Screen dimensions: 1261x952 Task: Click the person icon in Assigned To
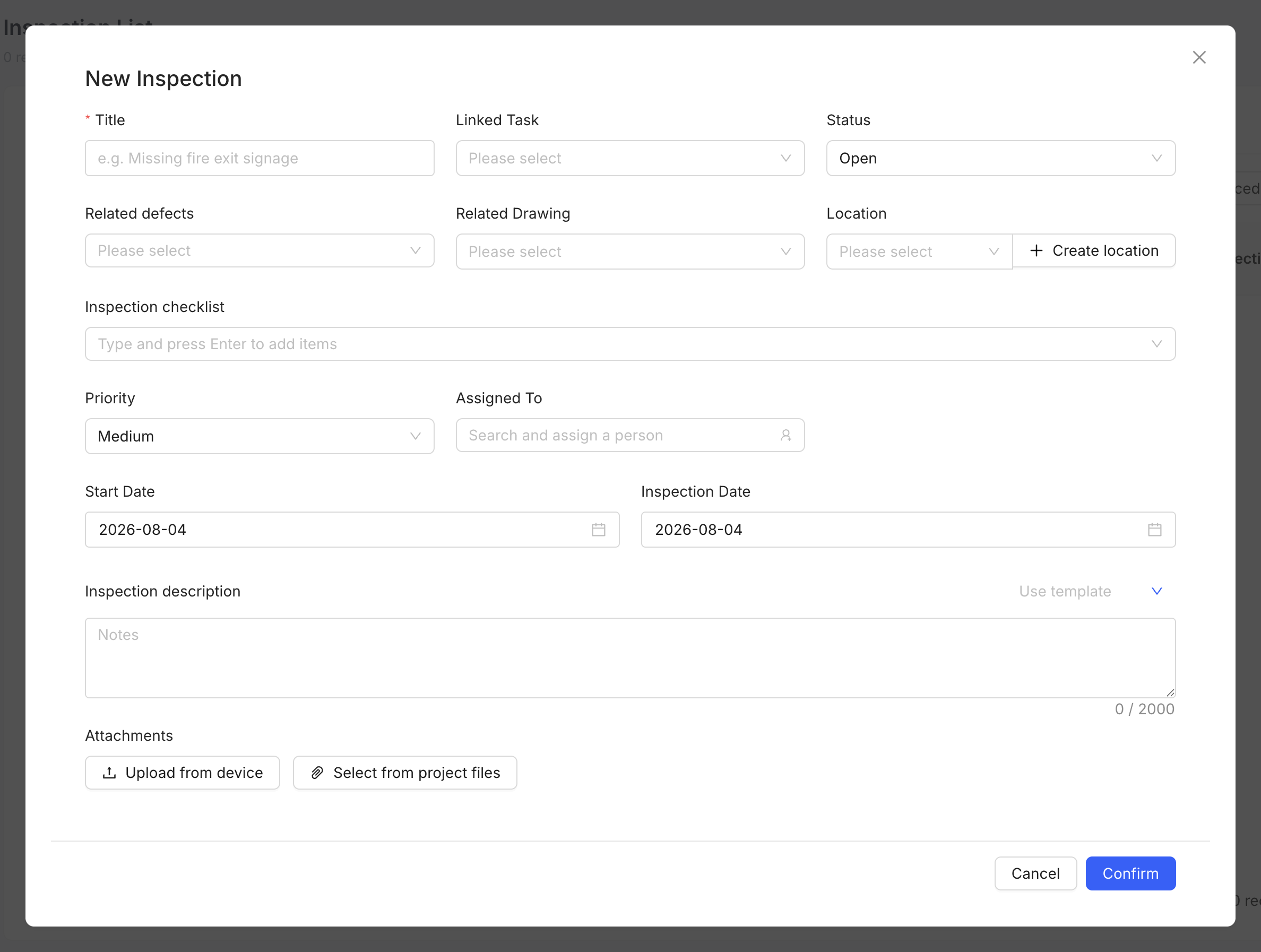point(785,436)
